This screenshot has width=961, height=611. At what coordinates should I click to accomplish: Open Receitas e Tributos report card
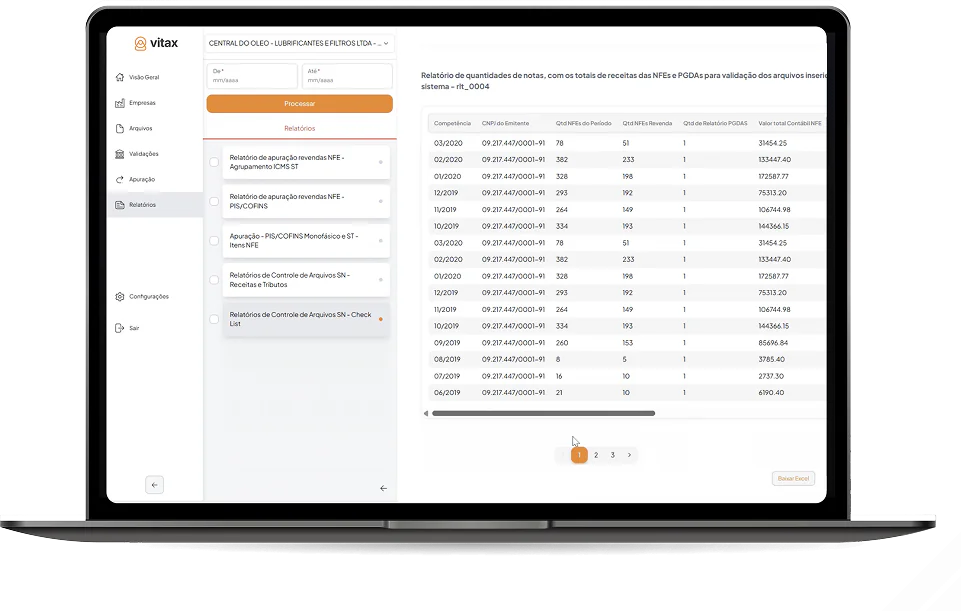pyautogui.click(x=306, y=280)
